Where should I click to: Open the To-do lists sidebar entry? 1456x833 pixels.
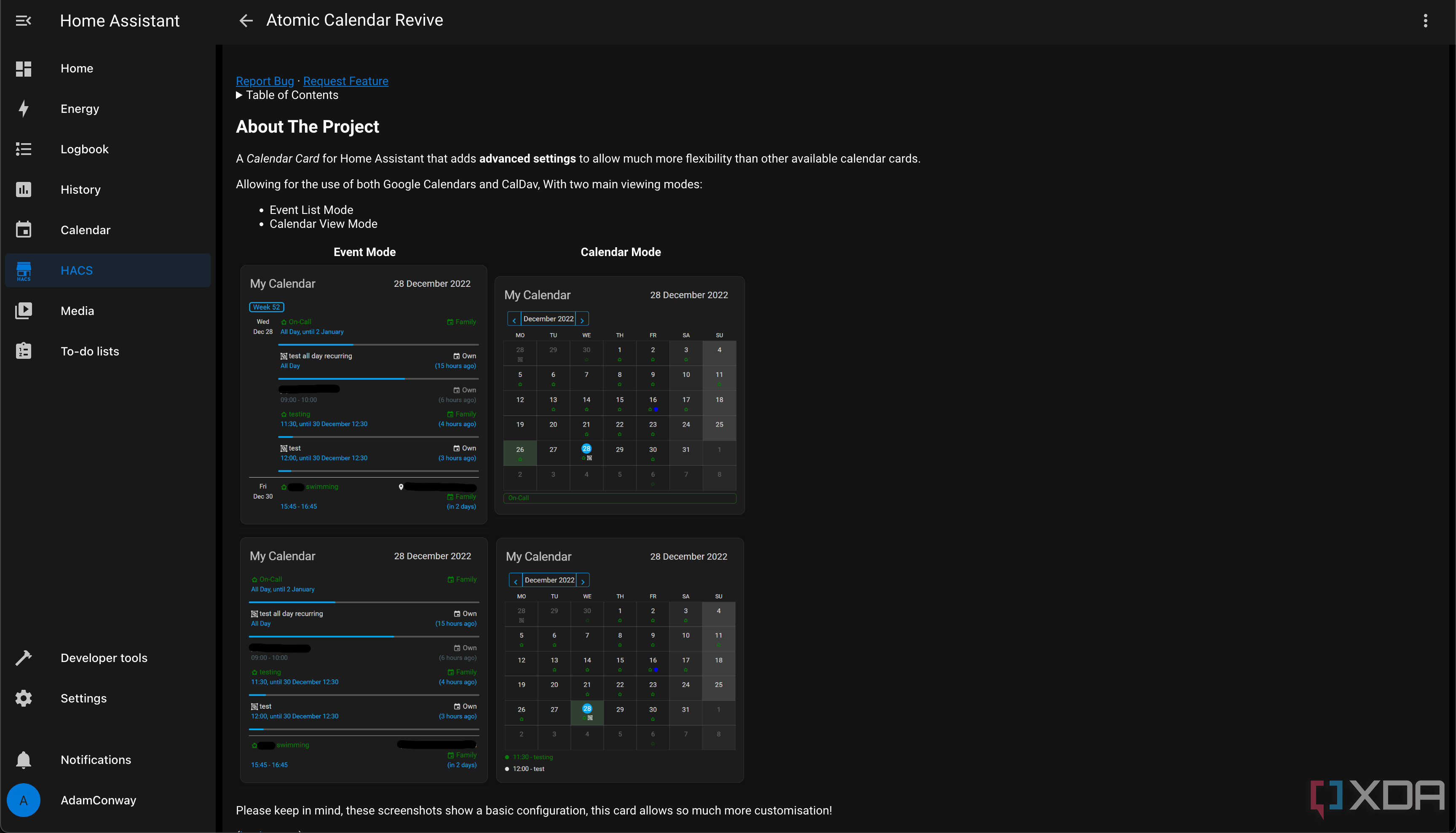point(107,351)
